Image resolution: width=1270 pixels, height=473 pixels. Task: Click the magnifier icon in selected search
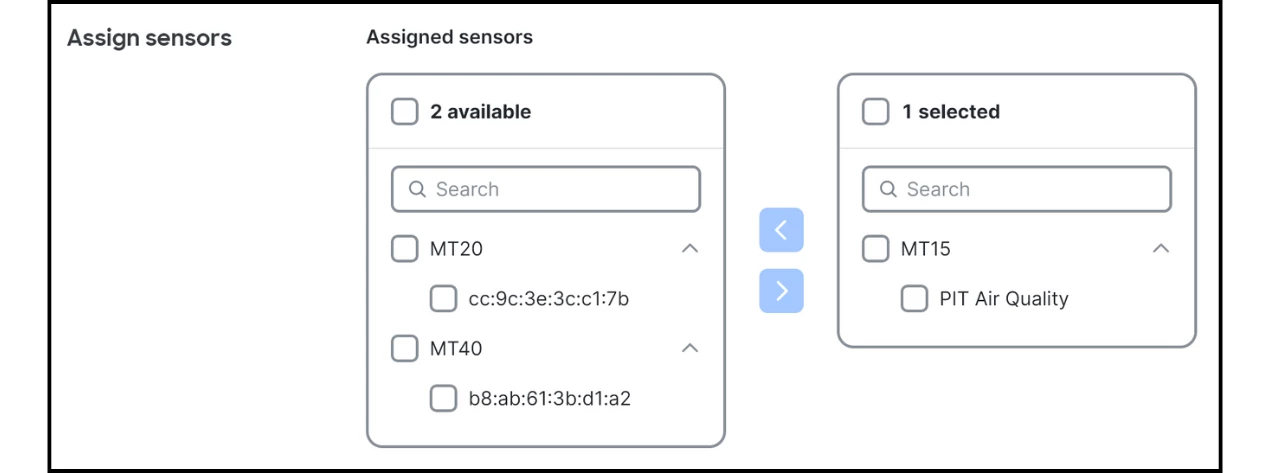[889, 189]
